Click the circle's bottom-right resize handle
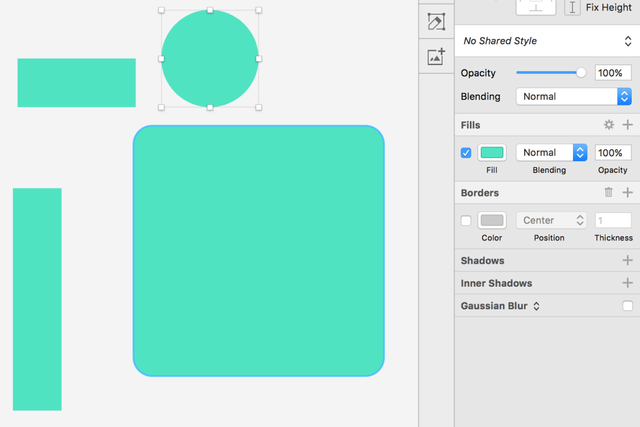The image size is (640, 427). (x=258, y=107)
